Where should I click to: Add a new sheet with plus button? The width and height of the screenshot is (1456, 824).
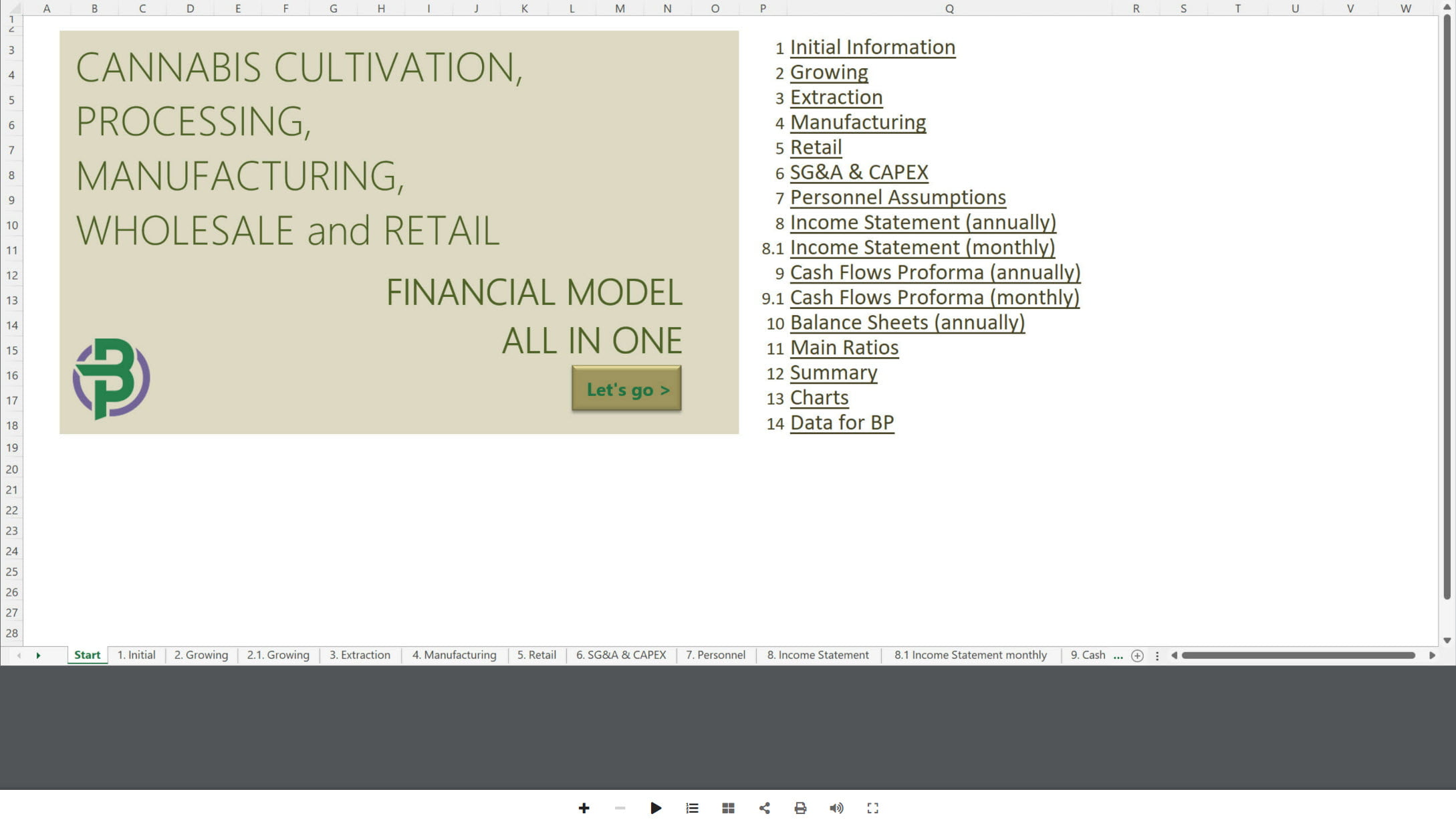pyautogui.click(x=1136, y=655)
